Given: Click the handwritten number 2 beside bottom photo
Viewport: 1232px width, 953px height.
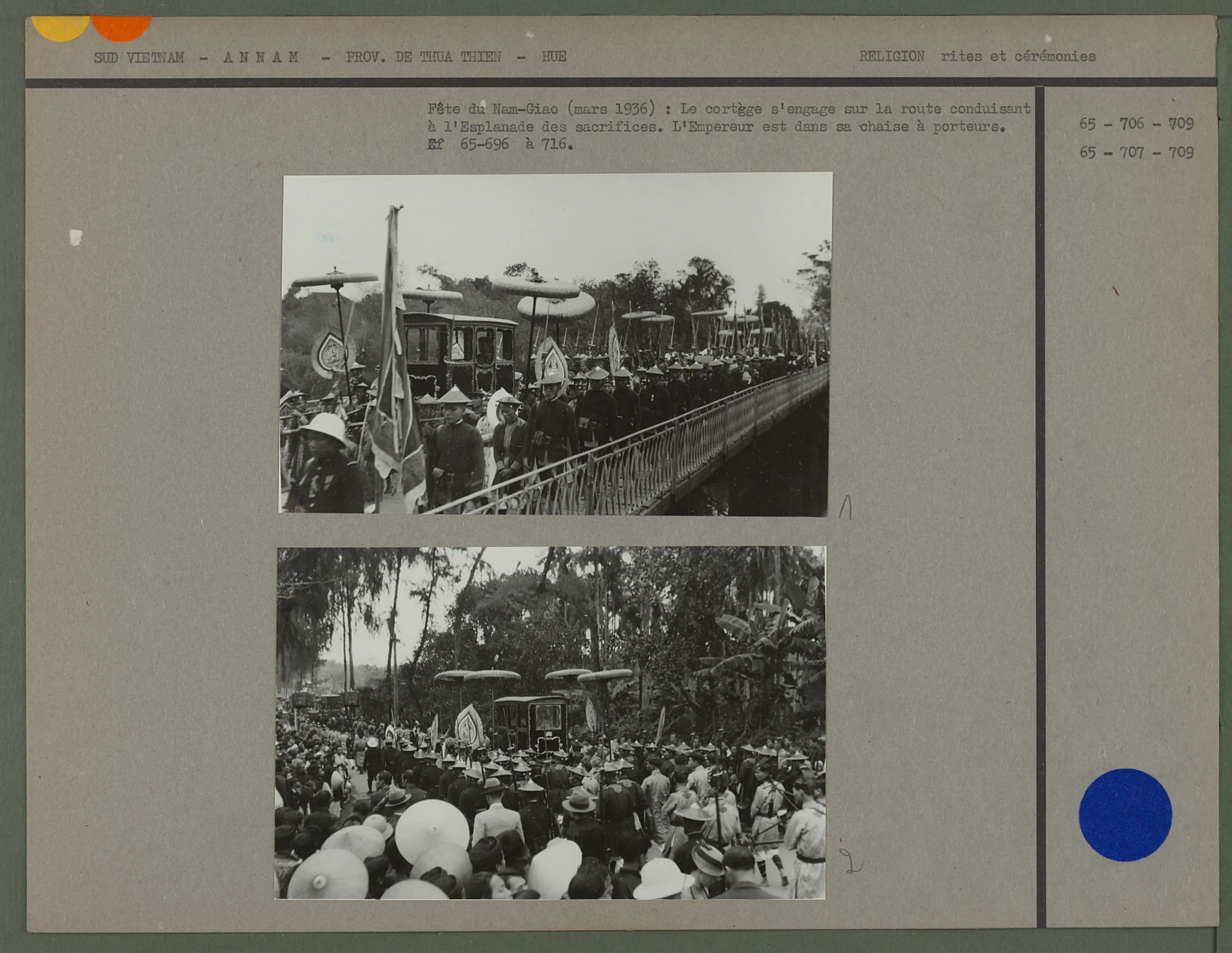Looking at the screenshot, I should click(852, 862).
